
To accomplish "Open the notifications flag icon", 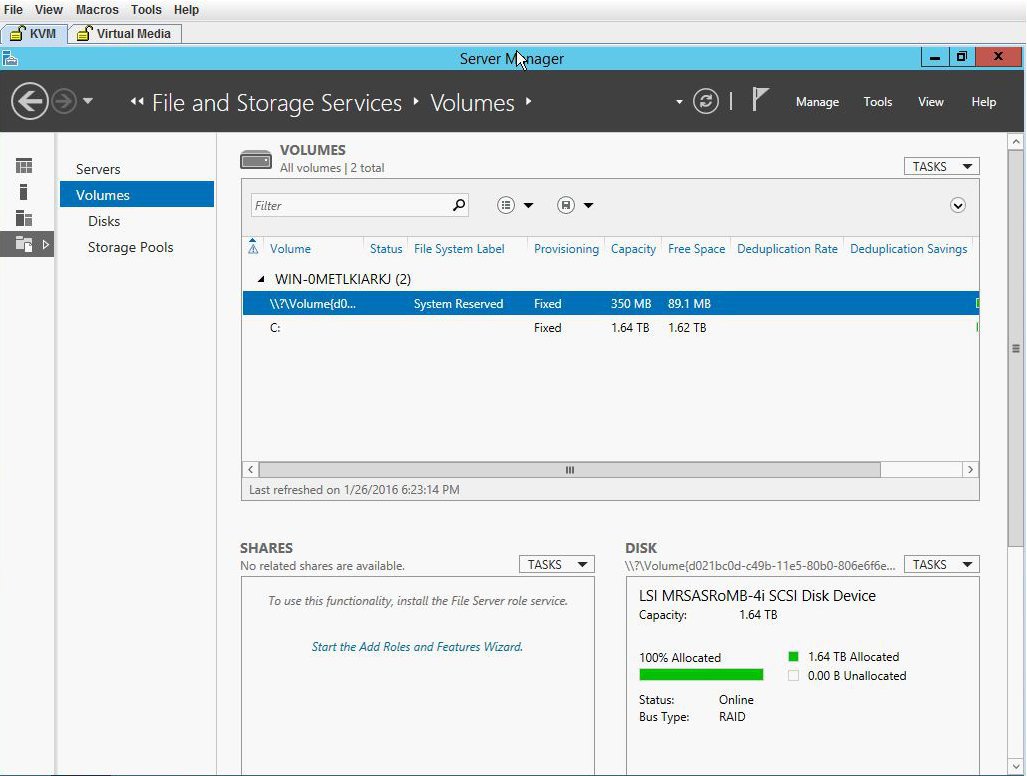I will pos(759,100).
